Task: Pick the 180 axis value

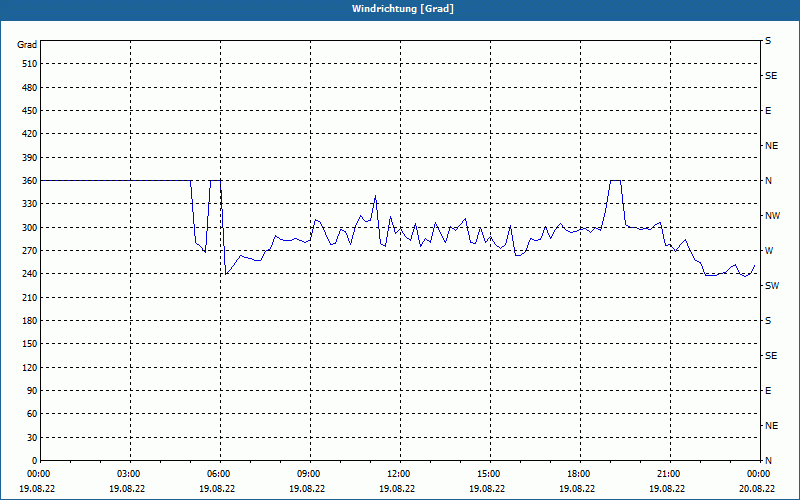Action: pyautogui.click(x=30, y=321)
